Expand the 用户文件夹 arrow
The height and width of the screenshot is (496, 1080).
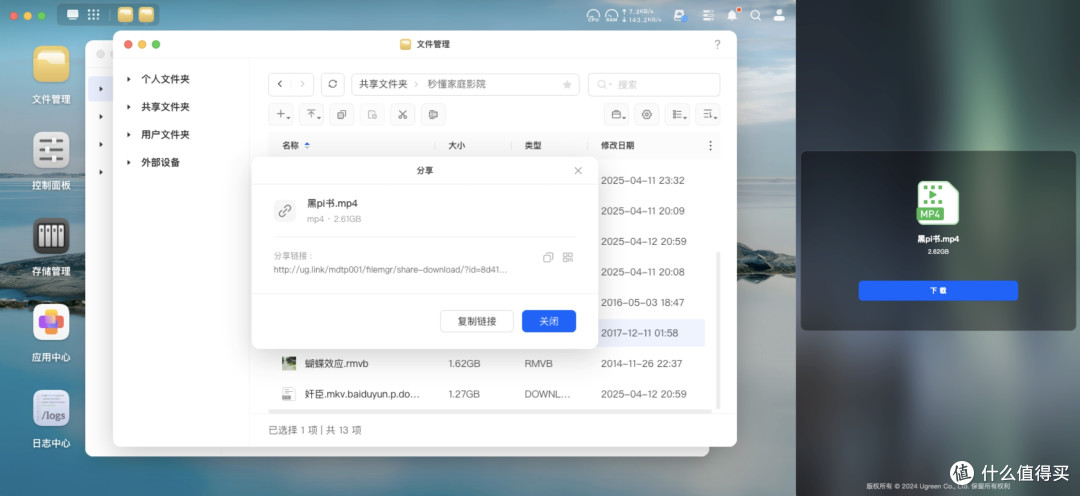point(129,134)
